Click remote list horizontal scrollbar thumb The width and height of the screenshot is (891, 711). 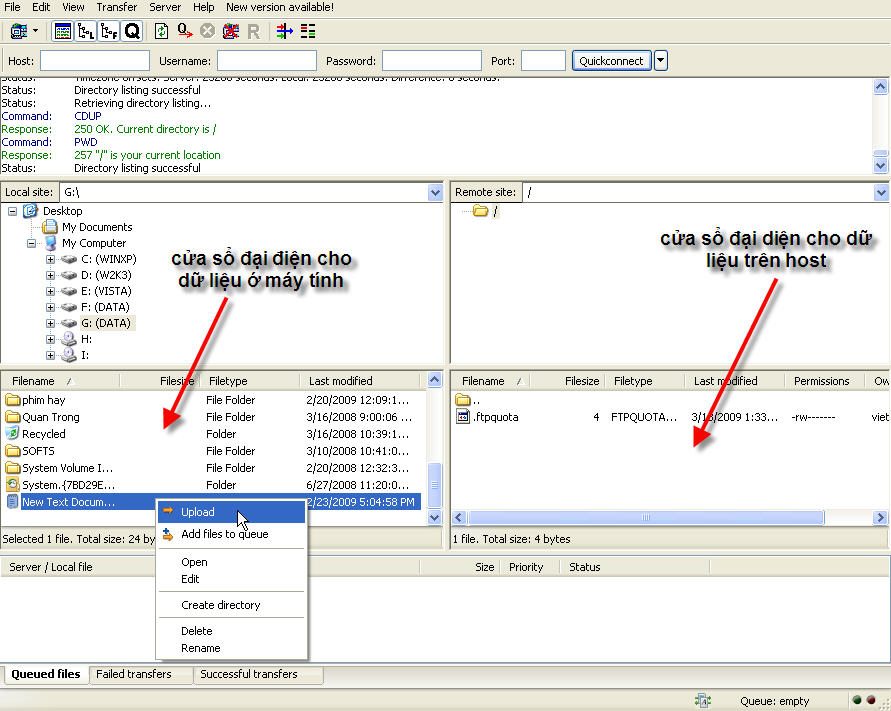coord(646,517)
